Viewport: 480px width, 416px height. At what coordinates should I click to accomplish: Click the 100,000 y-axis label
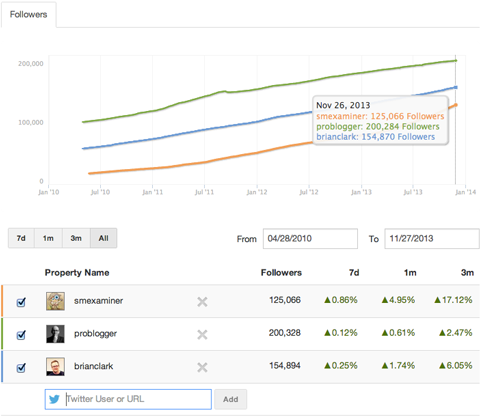tap(31, 123)
